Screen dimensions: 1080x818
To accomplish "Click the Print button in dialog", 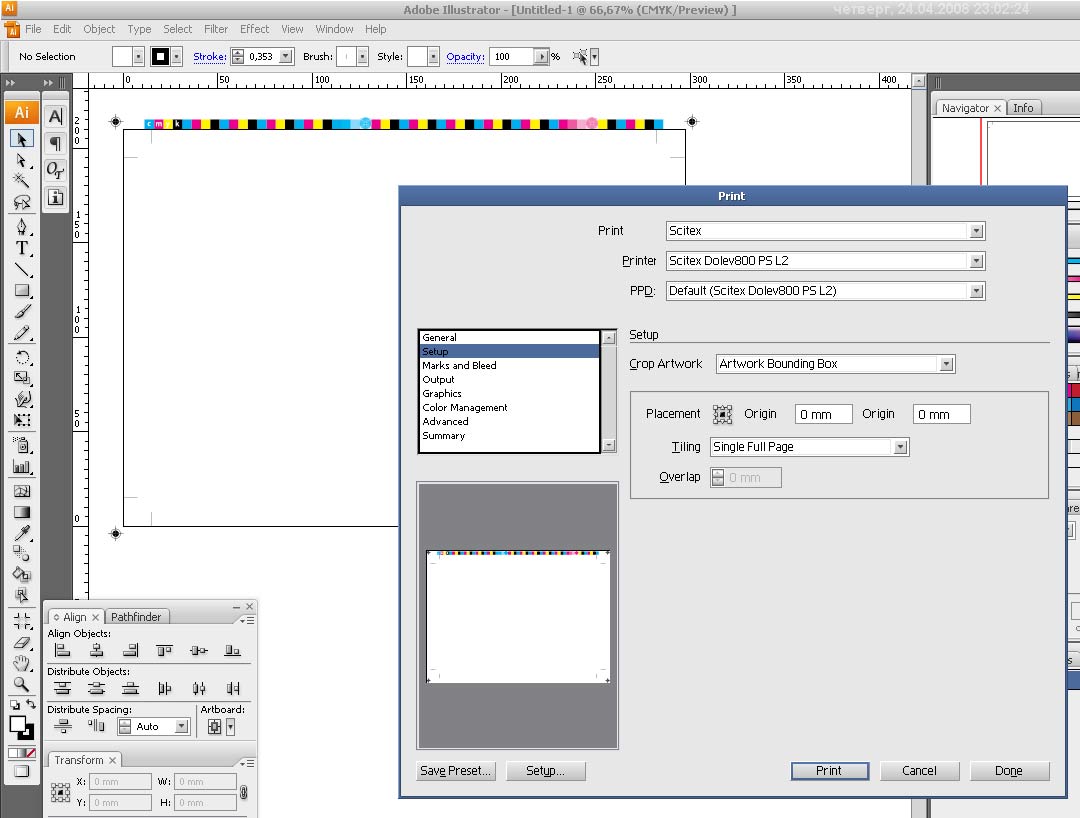I will pos(829,771).
